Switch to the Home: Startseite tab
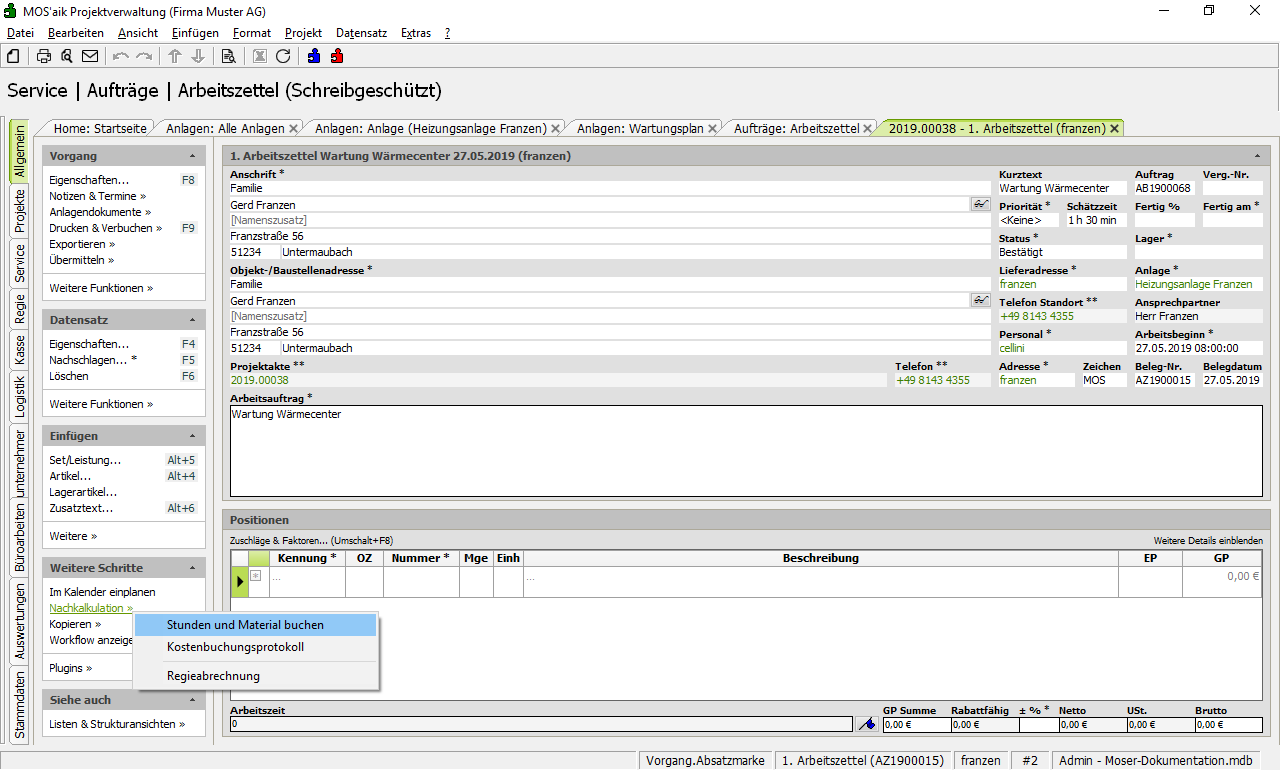 pos(100,129)
